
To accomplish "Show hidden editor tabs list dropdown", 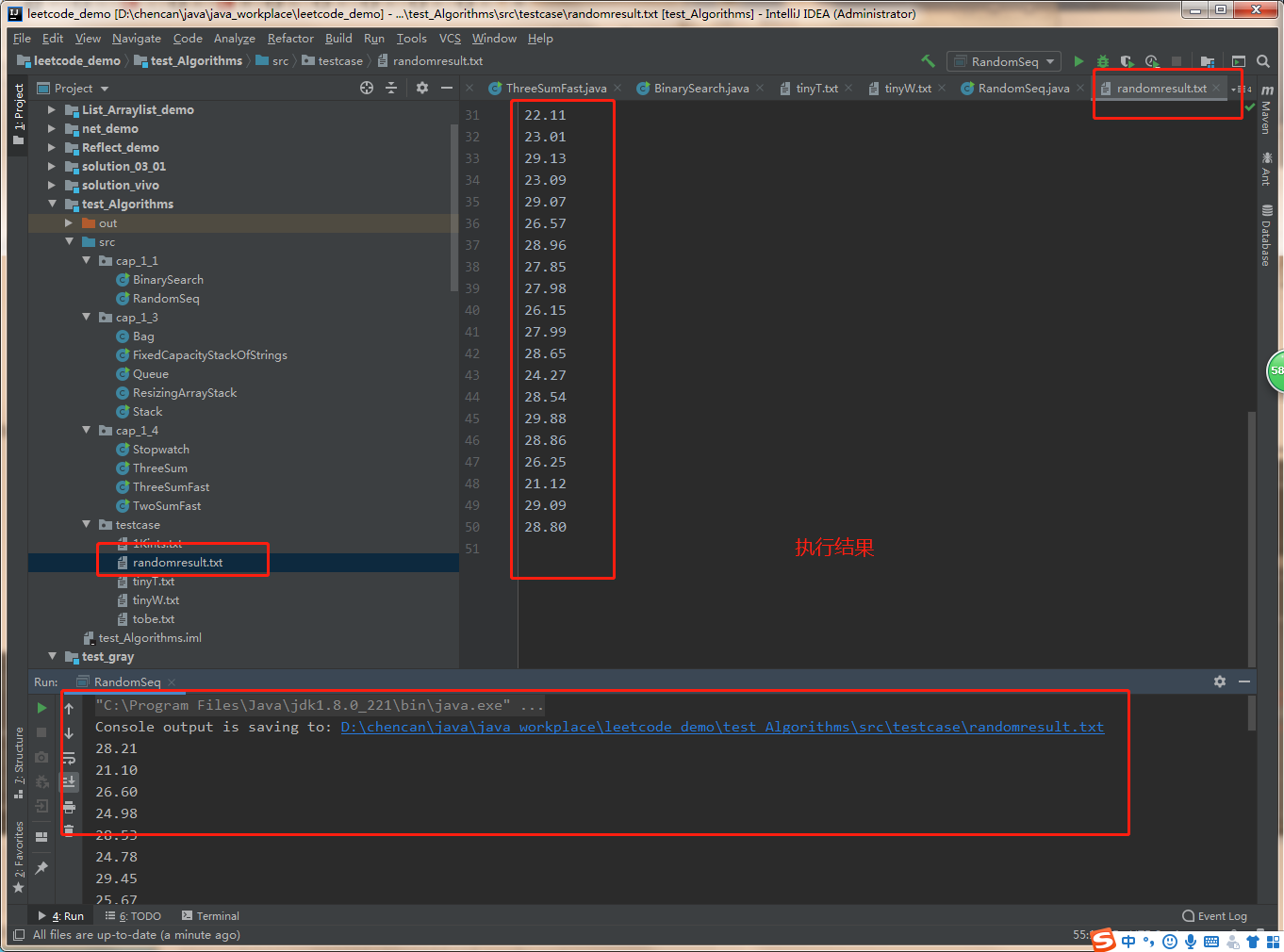I will coord(1241,89).
